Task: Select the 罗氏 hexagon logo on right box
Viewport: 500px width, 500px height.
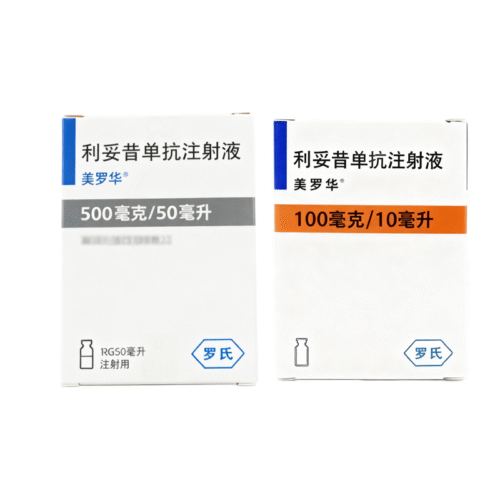Action: tap(428, 353)
